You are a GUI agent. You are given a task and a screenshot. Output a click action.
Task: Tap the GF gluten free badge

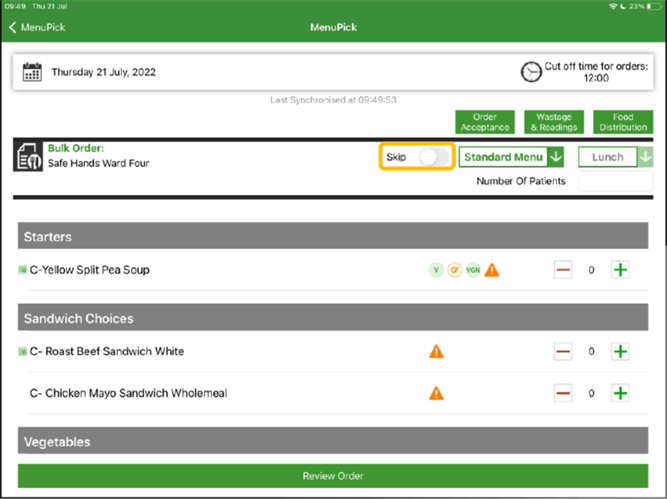tap(455, 270)
